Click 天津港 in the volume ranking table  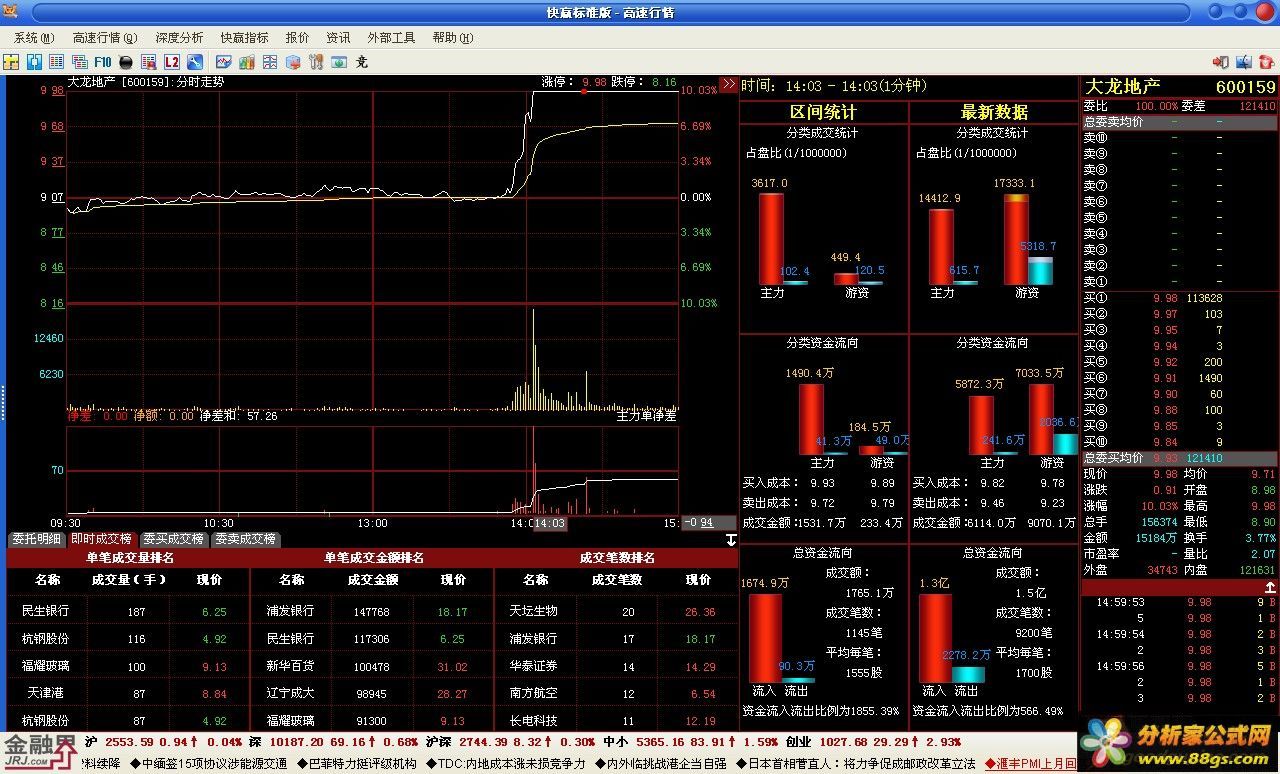(45, 693)
